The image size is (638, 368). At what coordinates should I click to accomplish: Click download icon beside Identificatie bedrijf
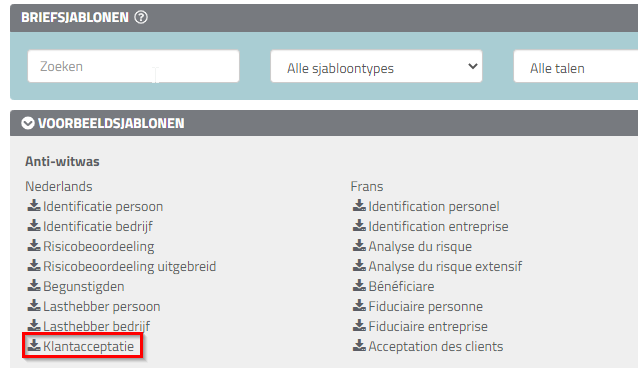[34, 226]
